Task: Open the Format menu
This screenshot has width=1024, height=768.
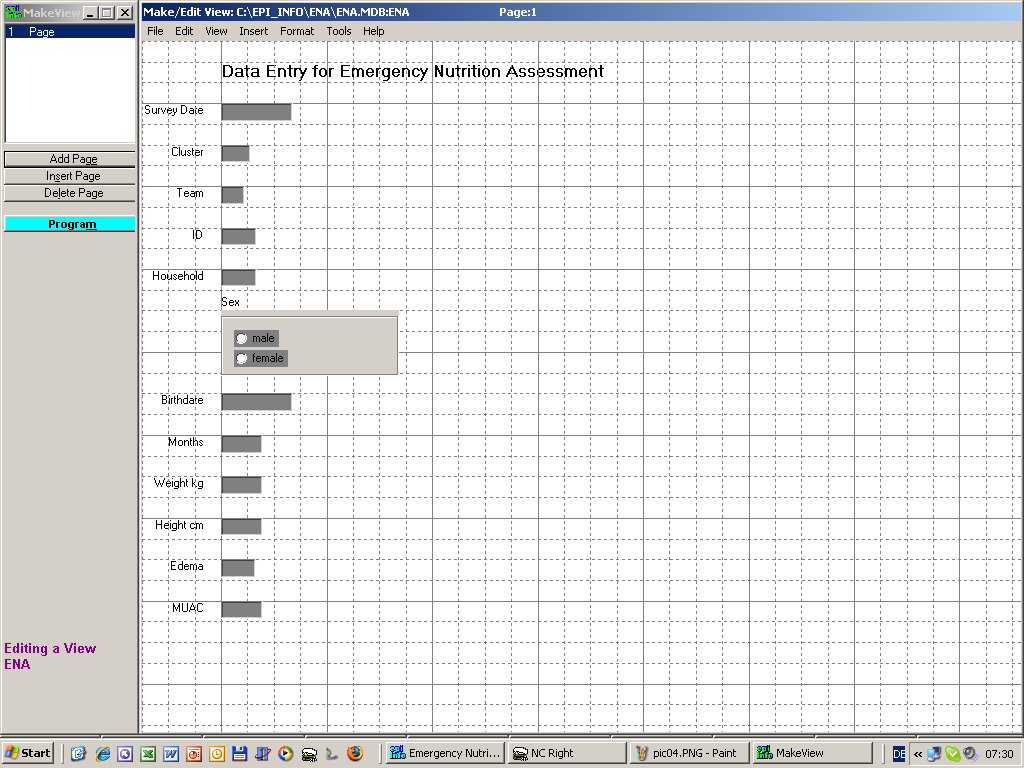Action: click(297, 31)
